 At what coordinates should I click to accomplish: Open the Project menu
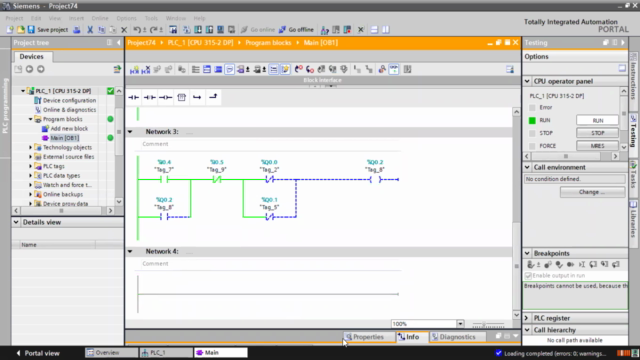14,18
